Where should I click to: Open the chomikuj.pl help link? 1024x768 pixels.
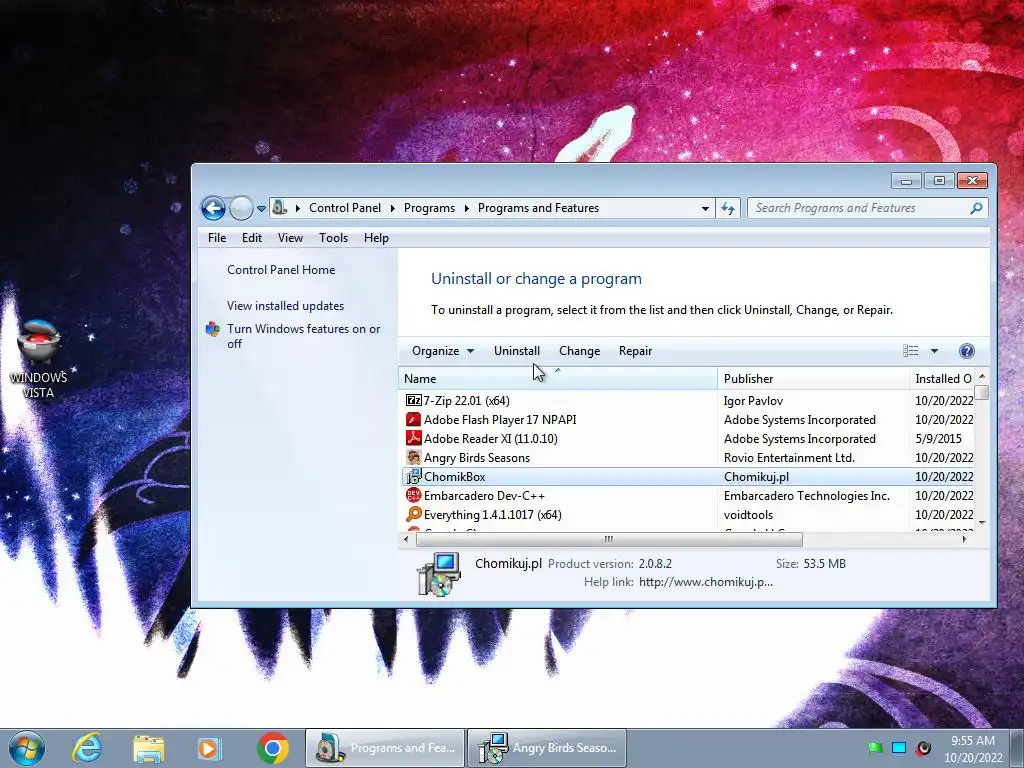click(705, 582)
